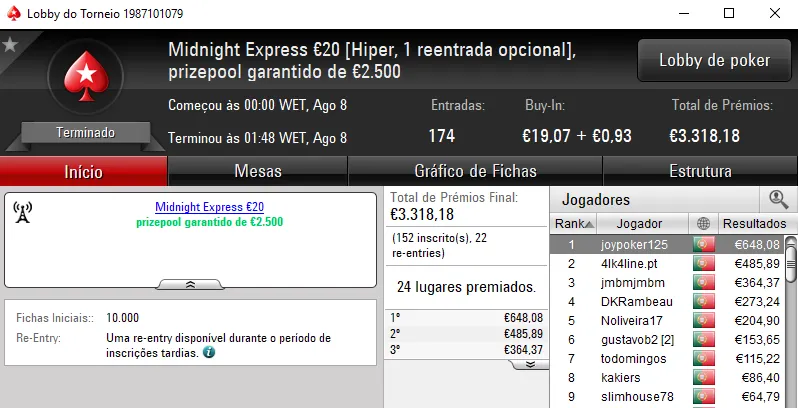Click the PokerStars spade logo
Screen dimensions: 798x408
pyautogui.click(x=85, y=80)
